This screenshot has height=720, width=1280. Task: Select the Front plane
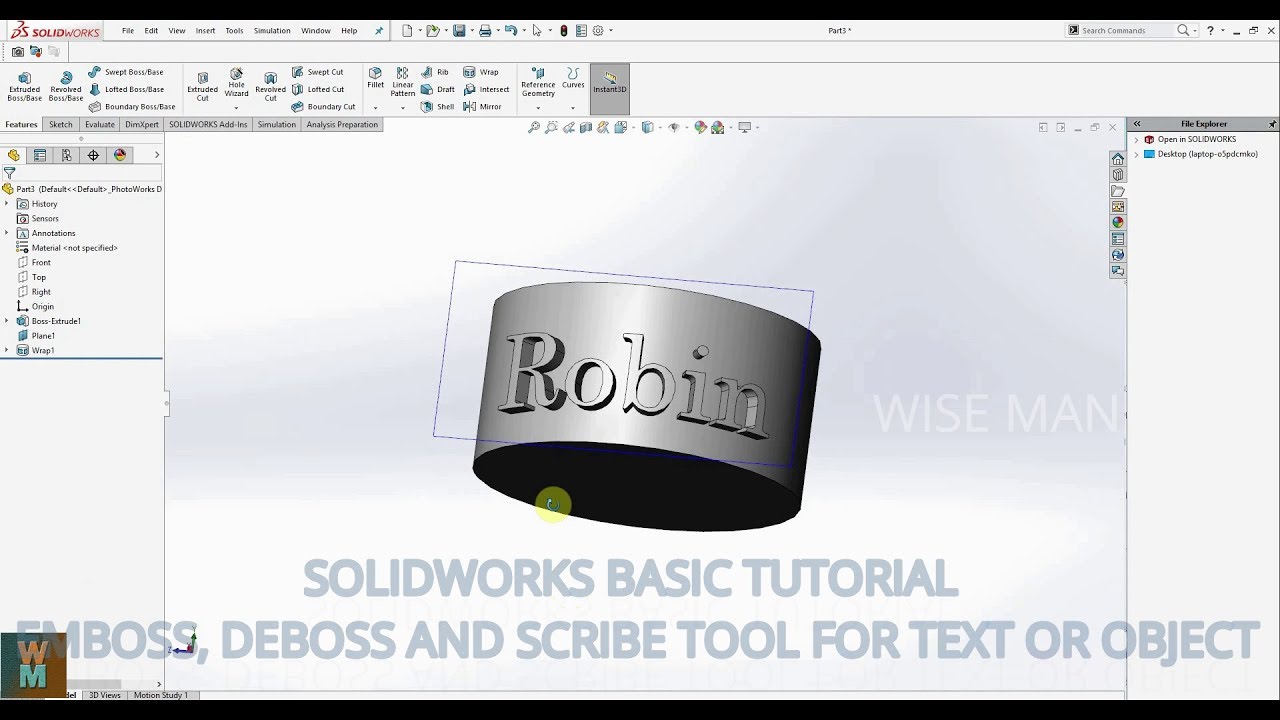click(33, 262)
